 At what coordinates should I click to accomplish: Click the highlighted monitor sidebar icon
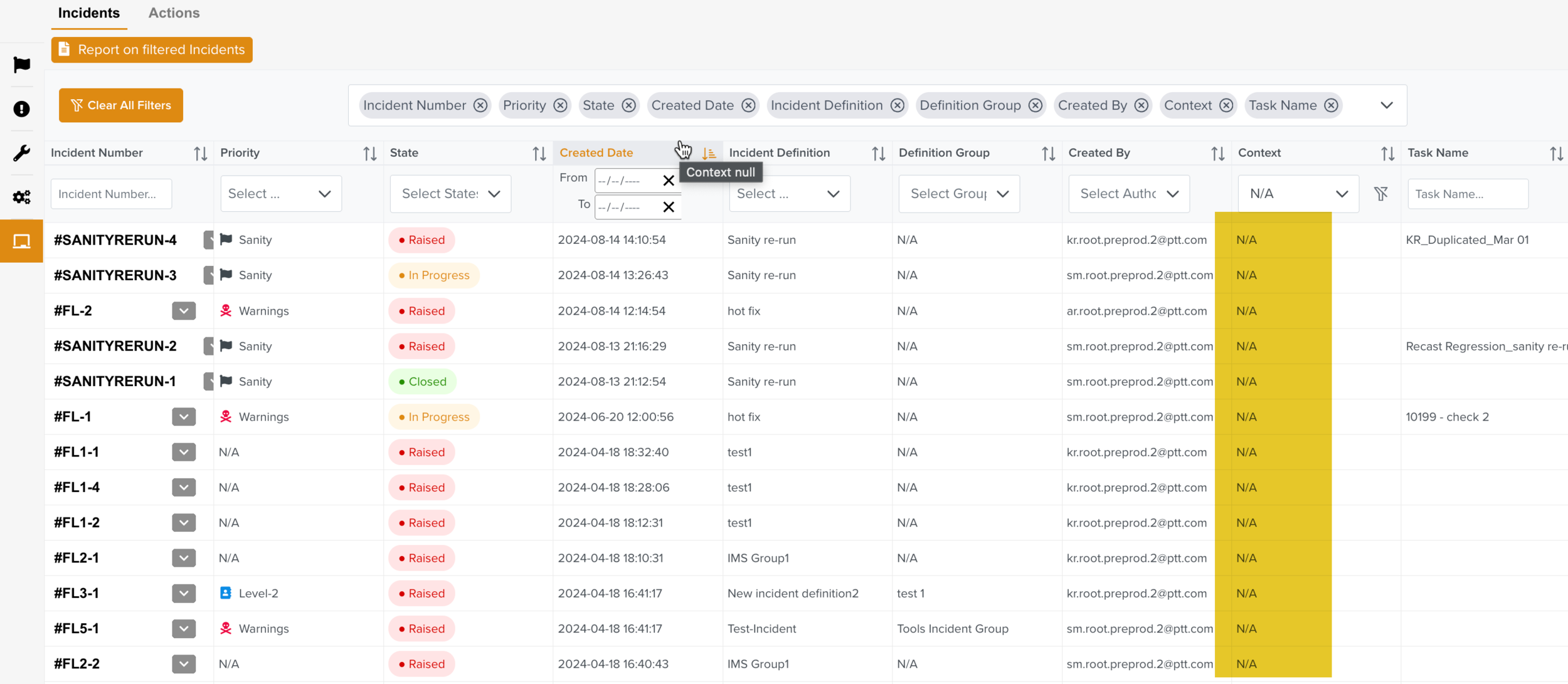pos(21,241)
